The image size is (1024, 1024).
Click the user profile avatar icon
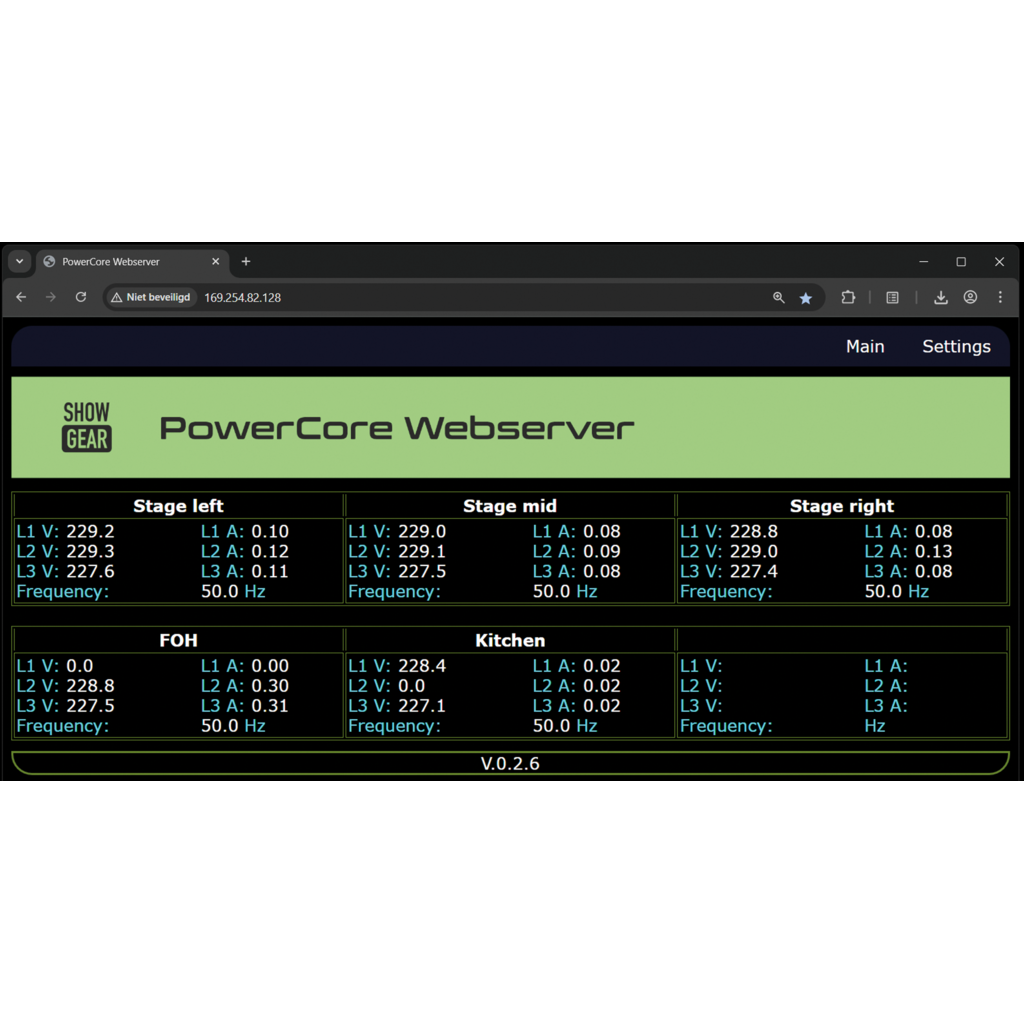[970, 298]
